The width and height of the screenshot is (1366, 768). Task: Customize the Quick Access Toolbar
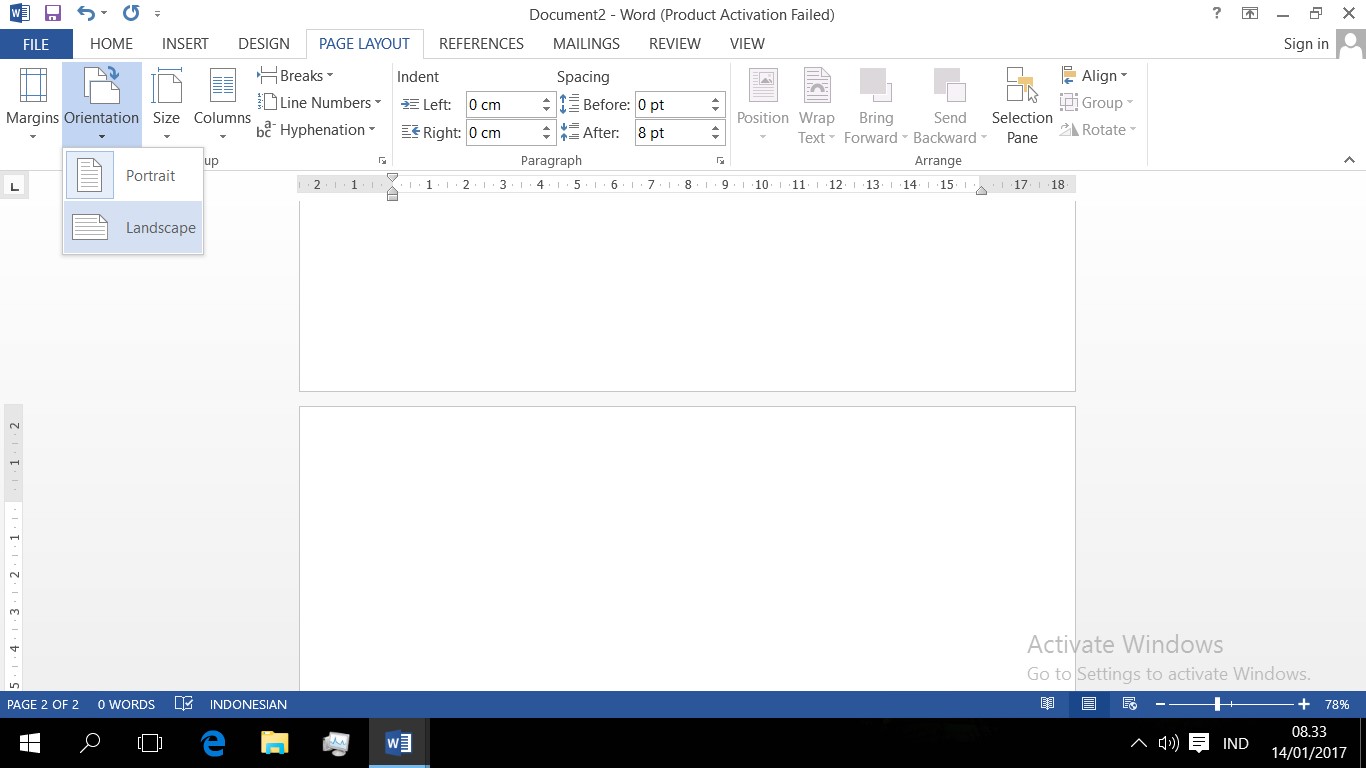click(157, 14)
